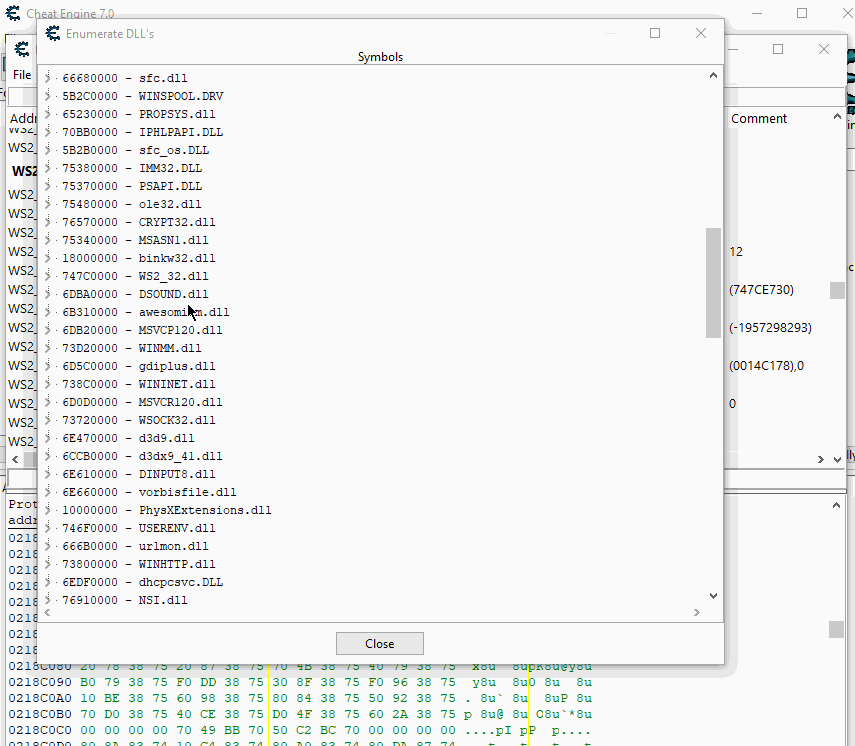
Task: Close the Memory Viewer background window
Action: coord(824,49)
